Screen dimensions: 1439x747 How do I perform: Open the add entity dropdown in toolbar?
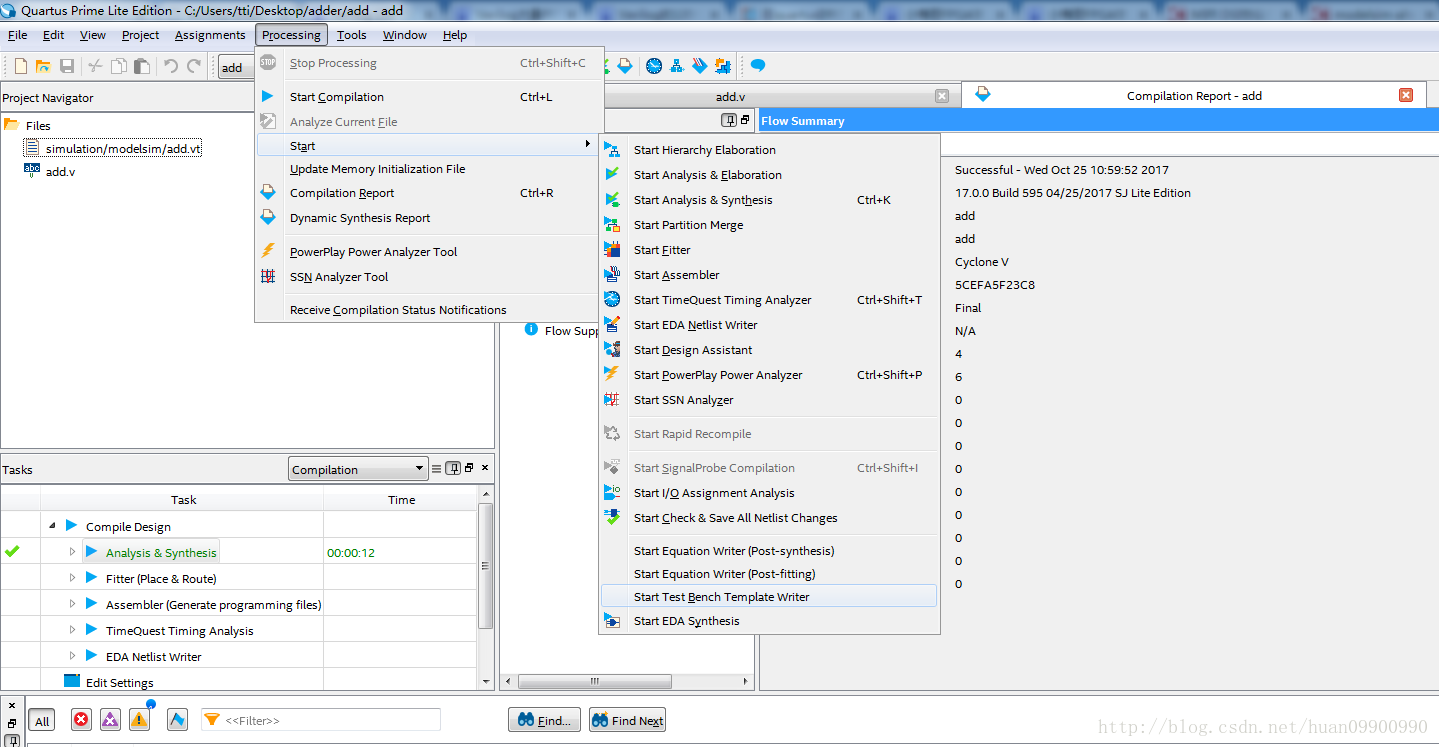237,67
